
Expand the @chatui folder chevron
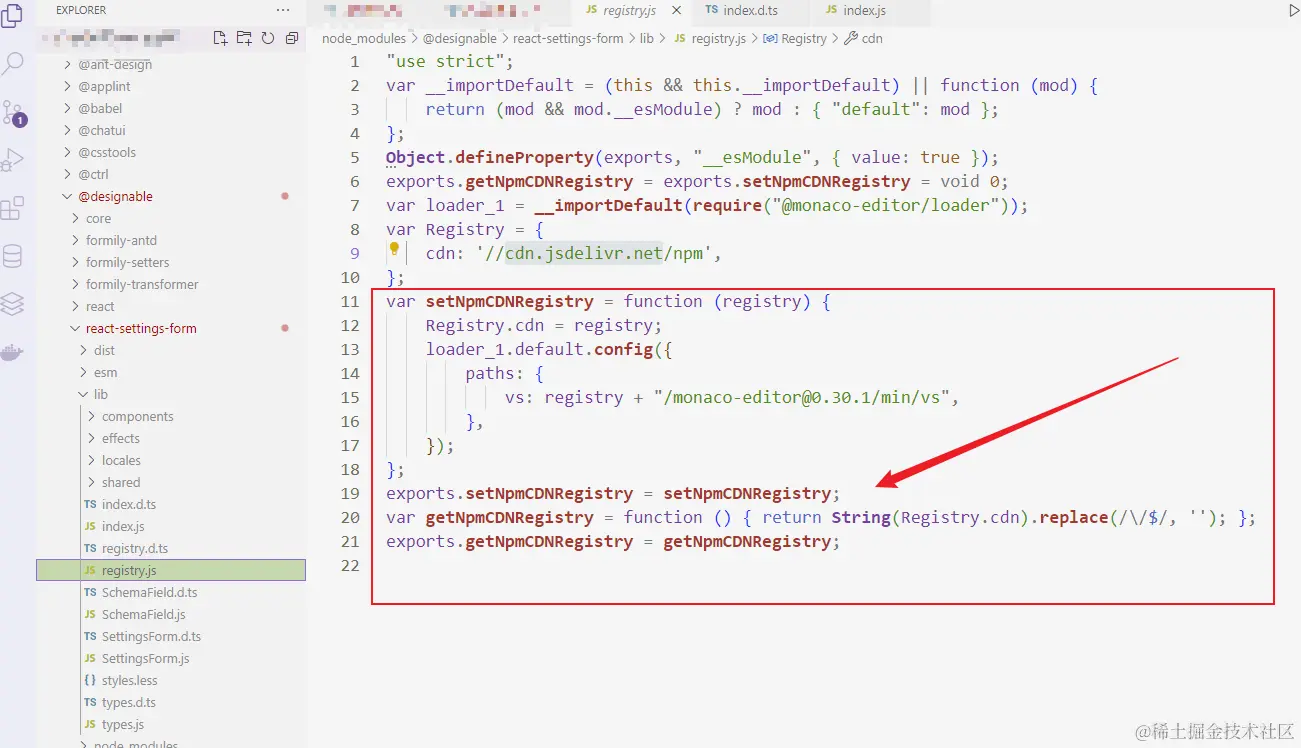(68, 130)
